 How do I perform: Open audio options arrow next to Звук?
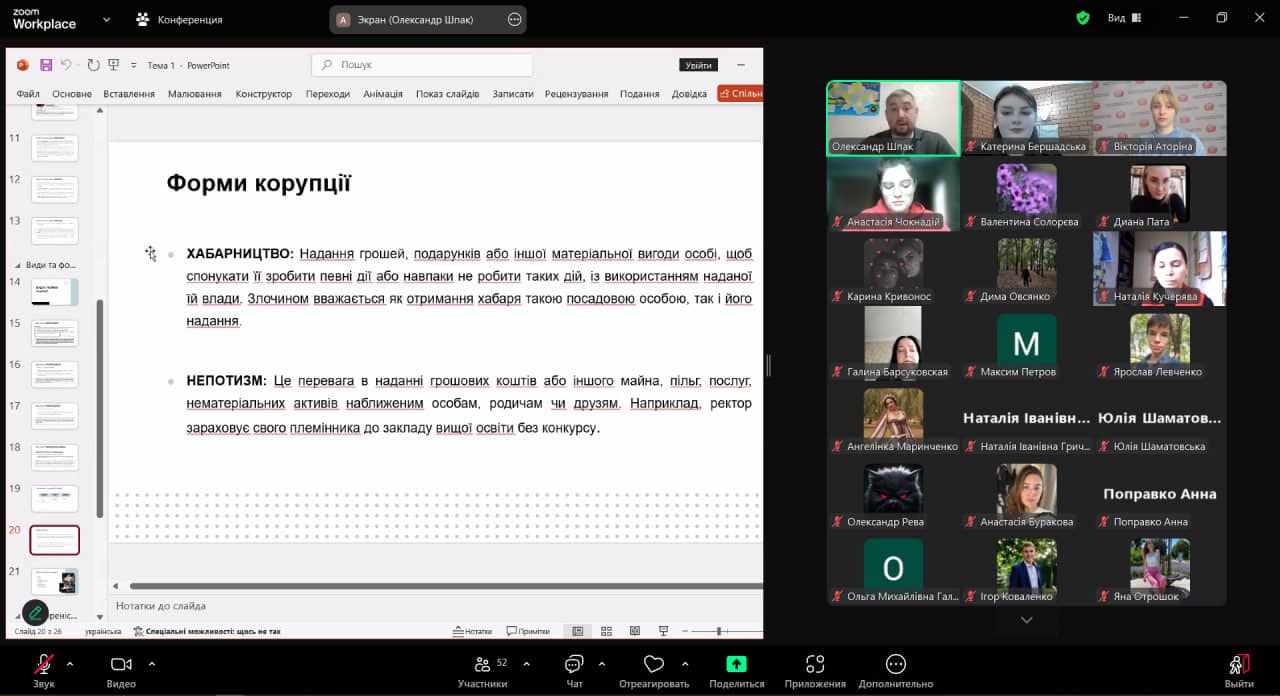coord(69,663)
